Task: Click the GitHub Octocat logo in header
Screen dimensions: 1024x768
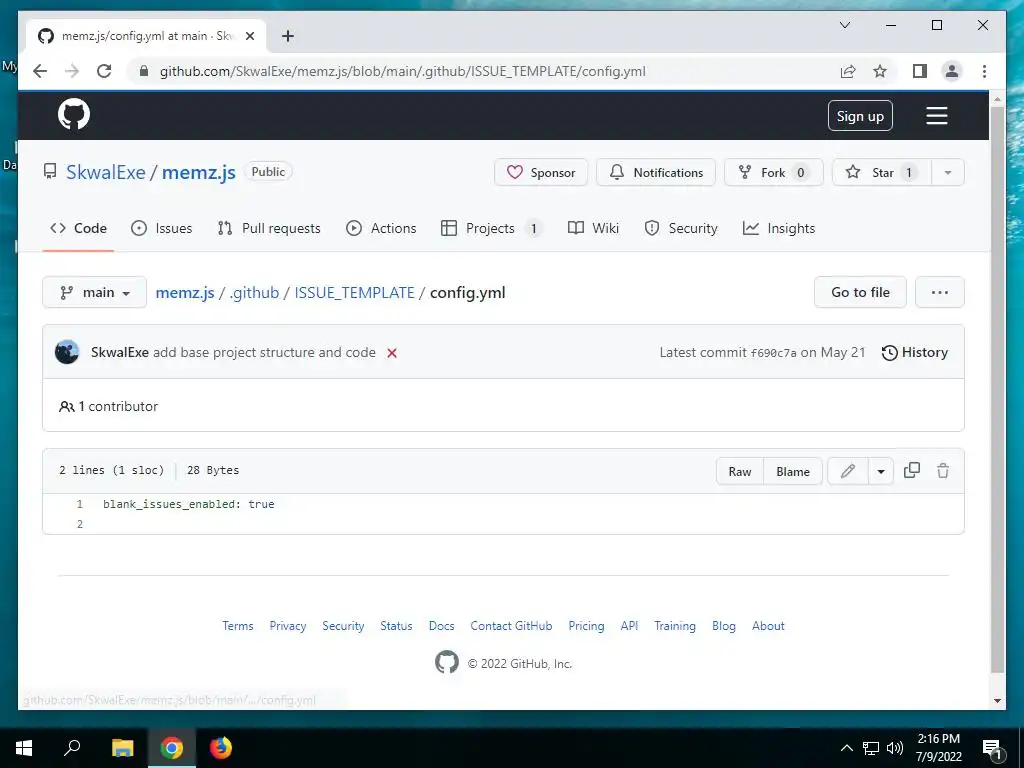Action: pos(74,115)
